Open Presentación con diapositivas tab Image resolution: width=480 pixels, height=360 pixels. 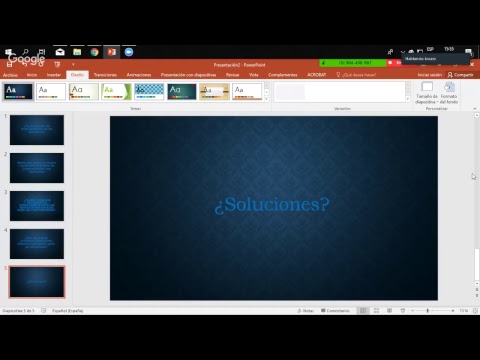point(188,75)
